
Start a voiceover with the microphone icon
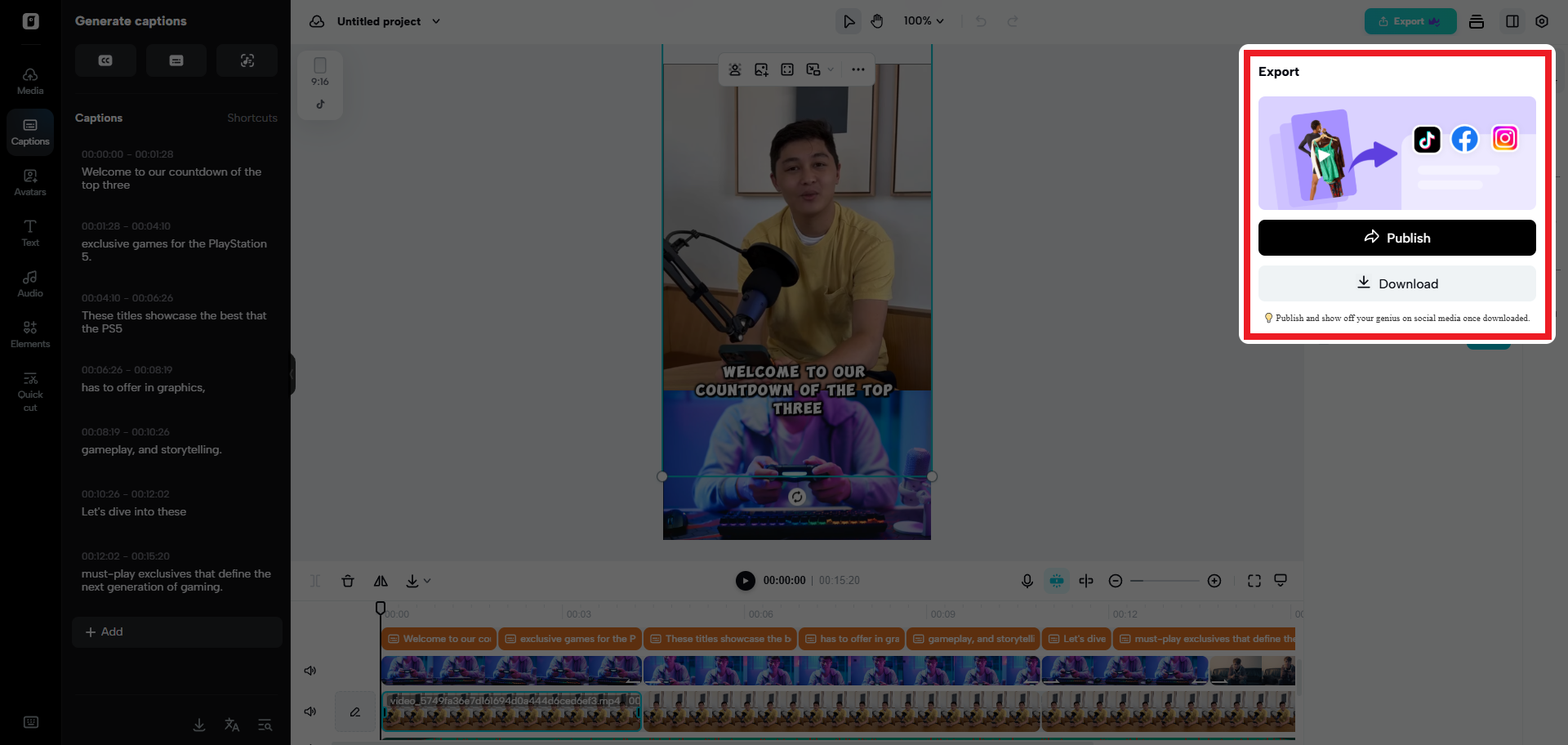1027,581
